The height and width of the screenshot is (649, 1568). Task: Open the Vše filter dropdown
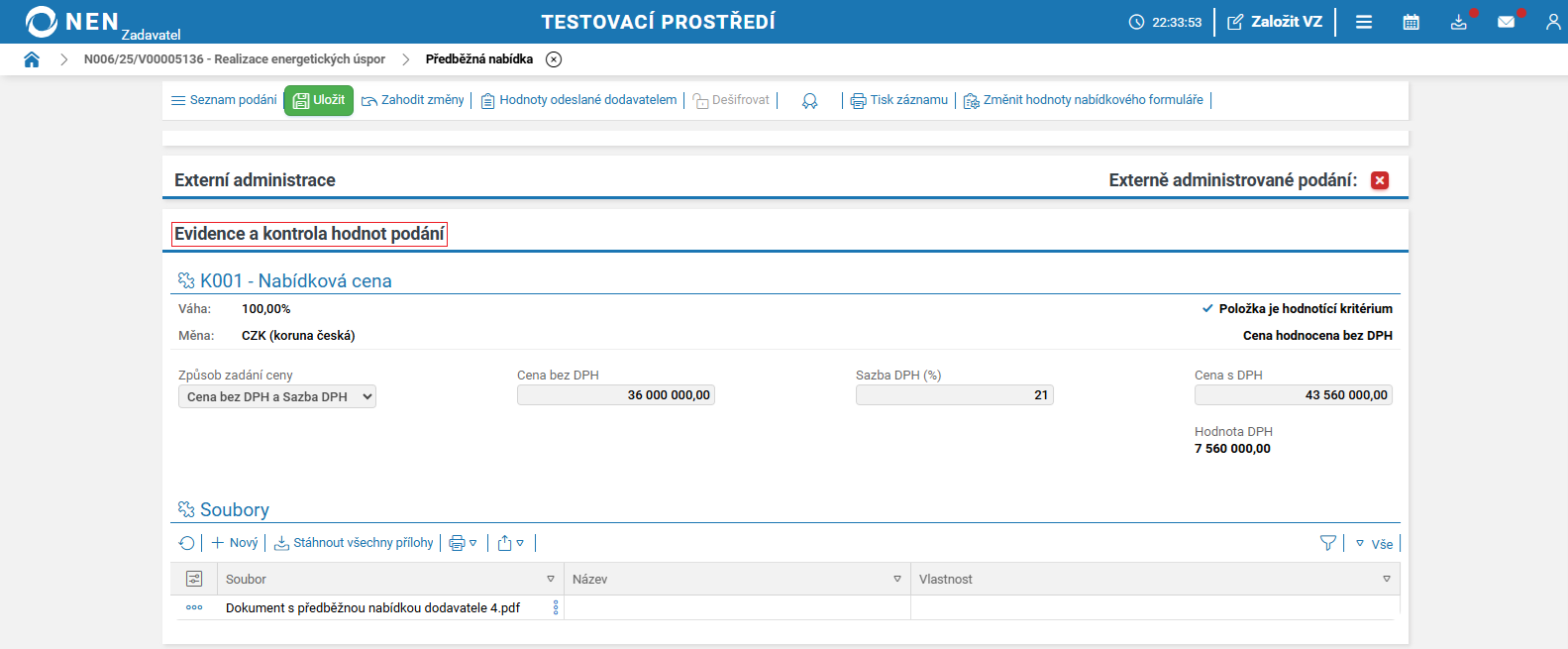pyautogui.click(x=1374, y=544)
